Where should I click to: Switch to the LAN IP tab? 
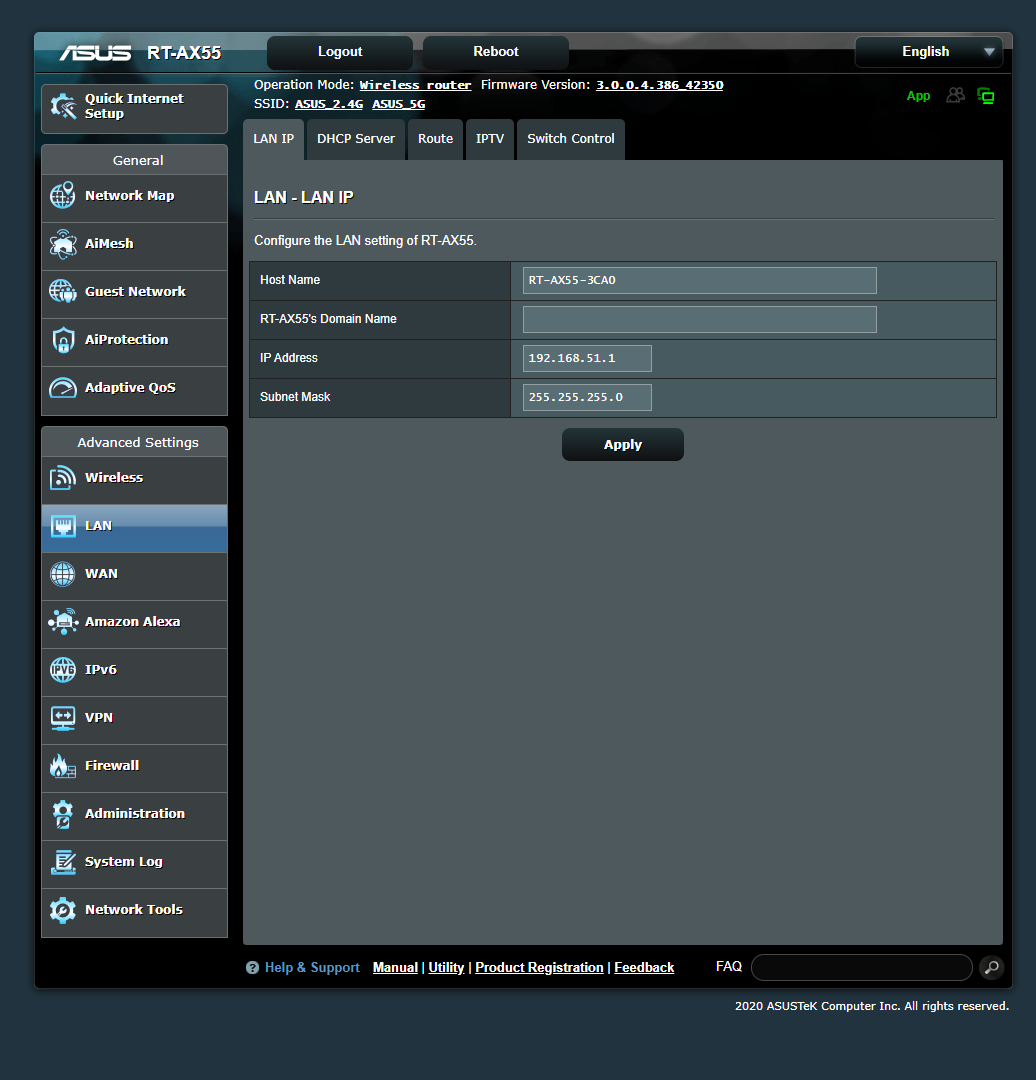pos(273,139)
